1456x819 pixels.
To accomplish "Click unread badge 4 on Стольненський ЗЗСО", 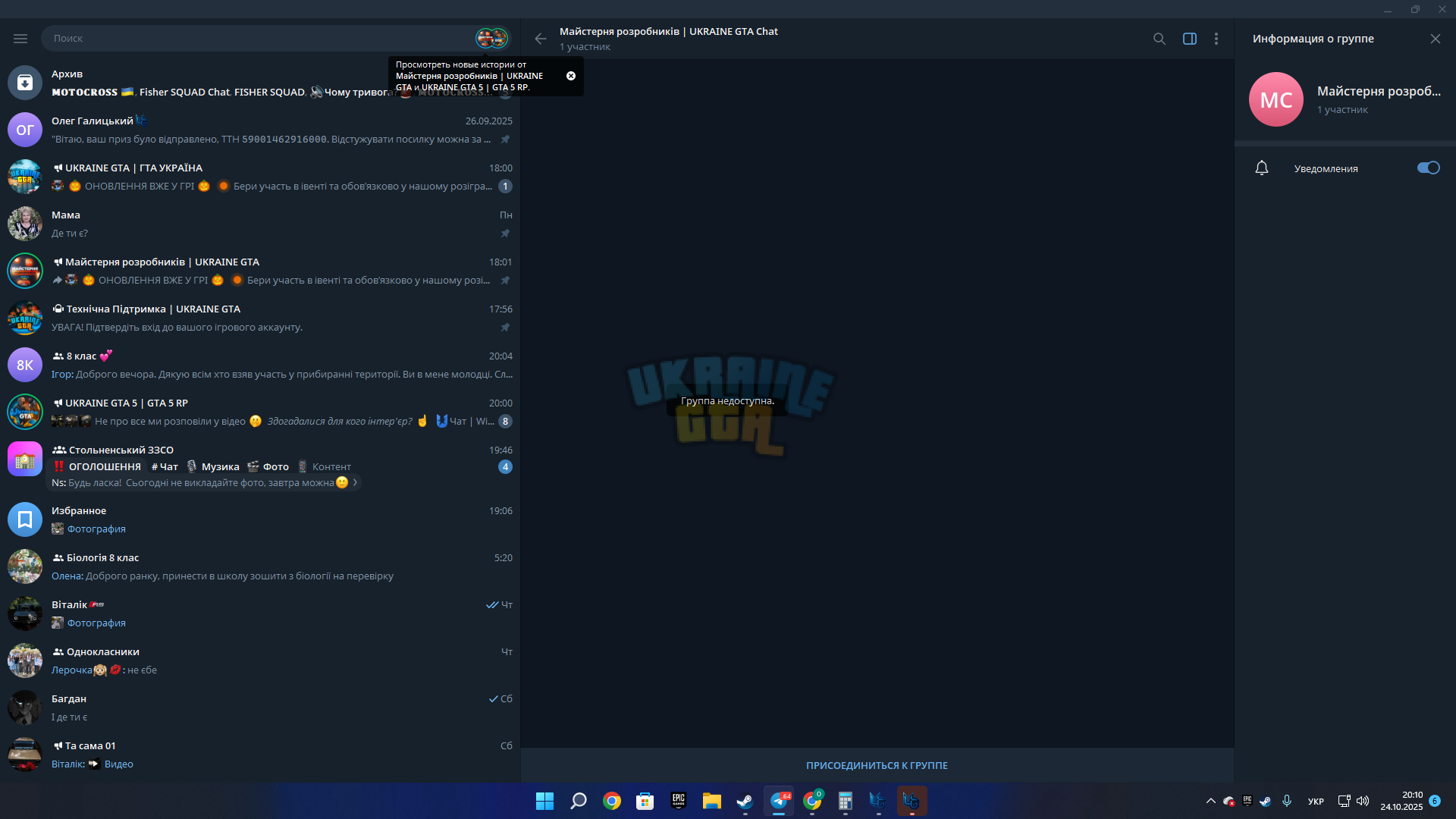I will pyautogui.click(x=505, y=467).
